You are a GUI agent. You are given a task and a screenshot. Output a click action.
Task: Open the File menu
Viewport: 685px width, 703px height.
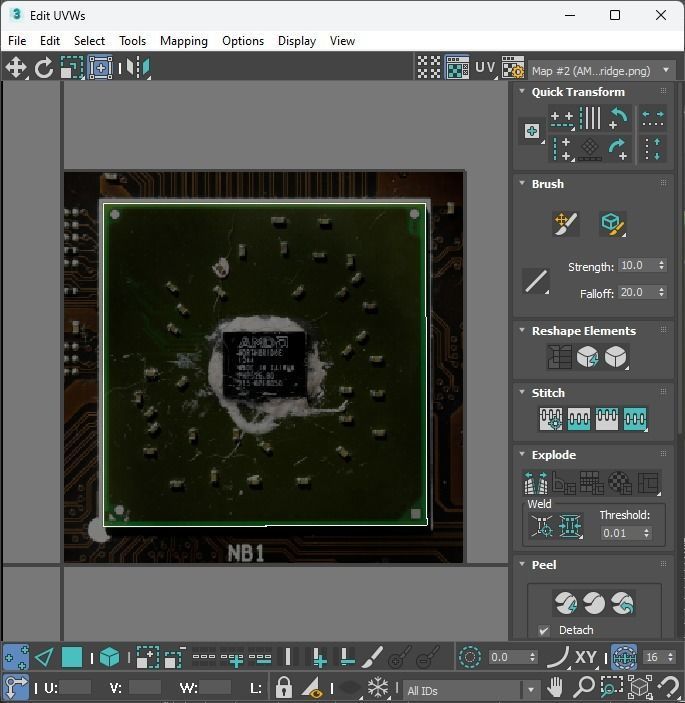click(17, 41)
